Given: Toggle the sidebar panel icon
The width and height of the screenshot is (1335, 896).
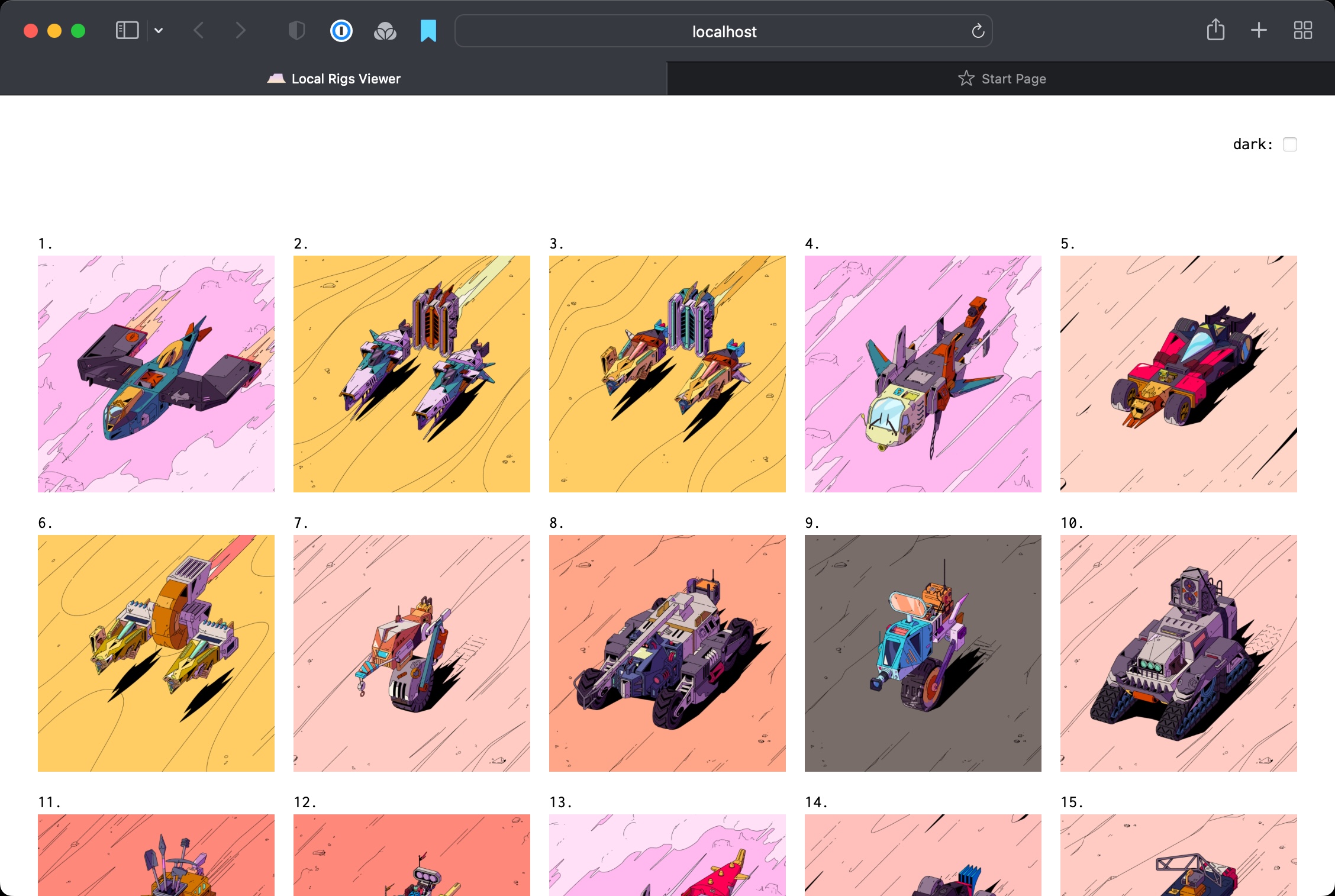Looking at the screenshot, I should [127, 31].
